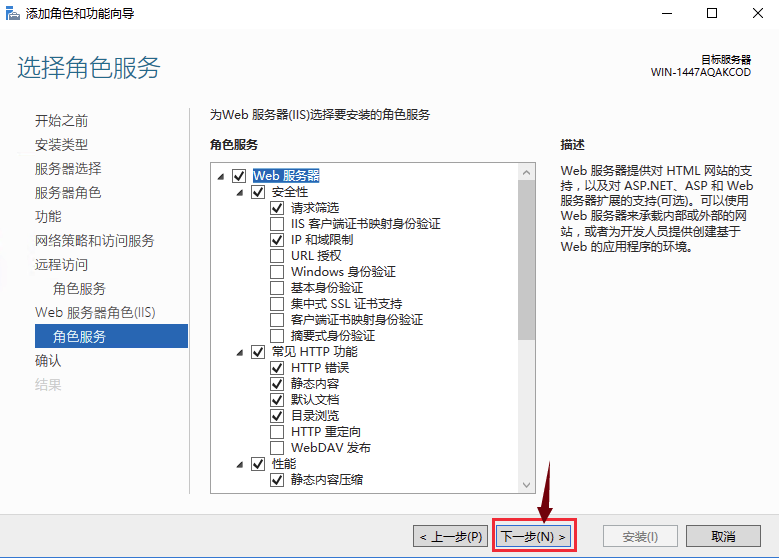The image size is (779, 558).
Task: Click the scroll-down arrow of the role services list
Action: coord(526,485)
